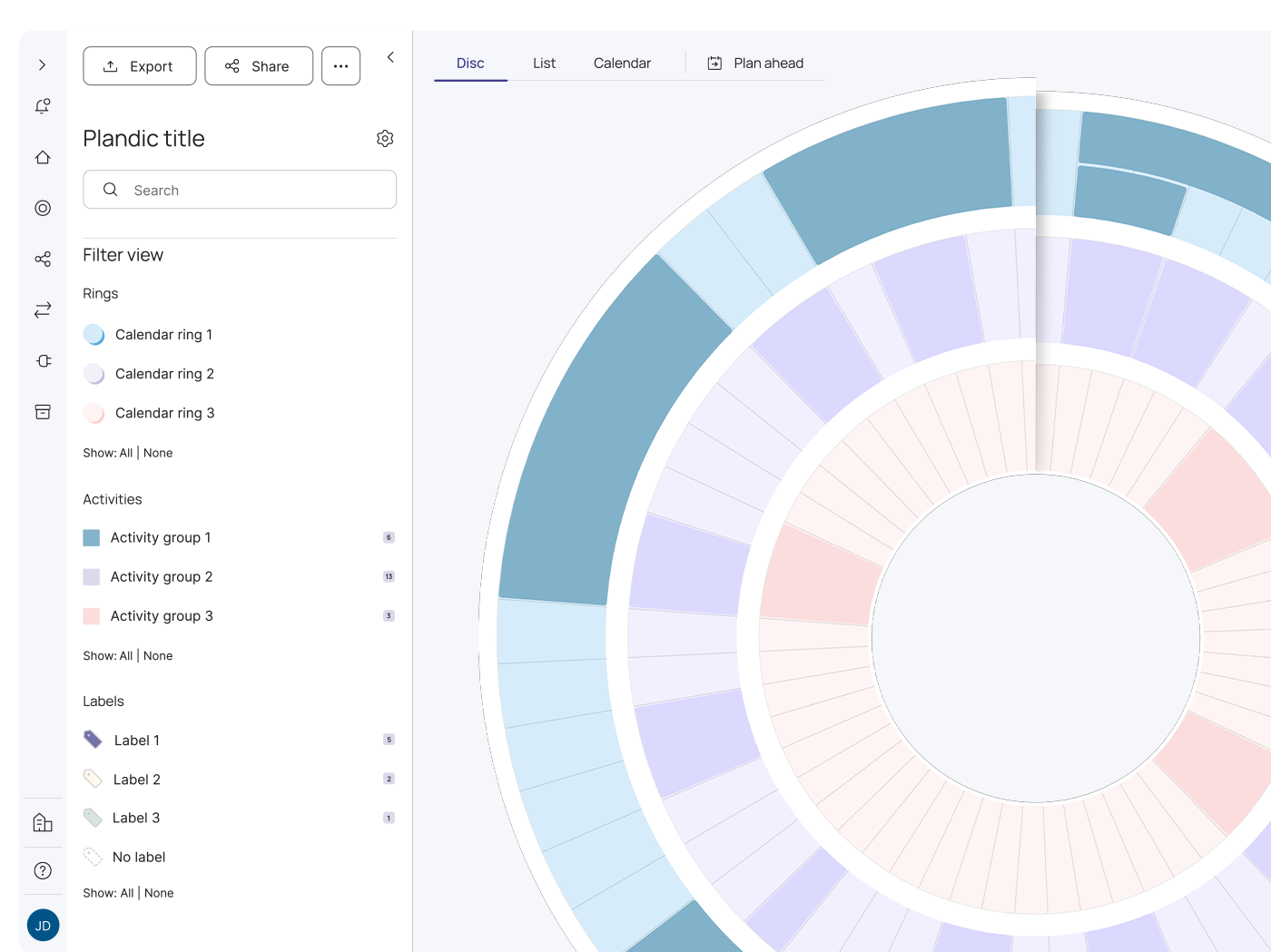Click the swap arrows icon in sidebar
This screenshot has height=952, width=1271.
[x=43, y=310]
